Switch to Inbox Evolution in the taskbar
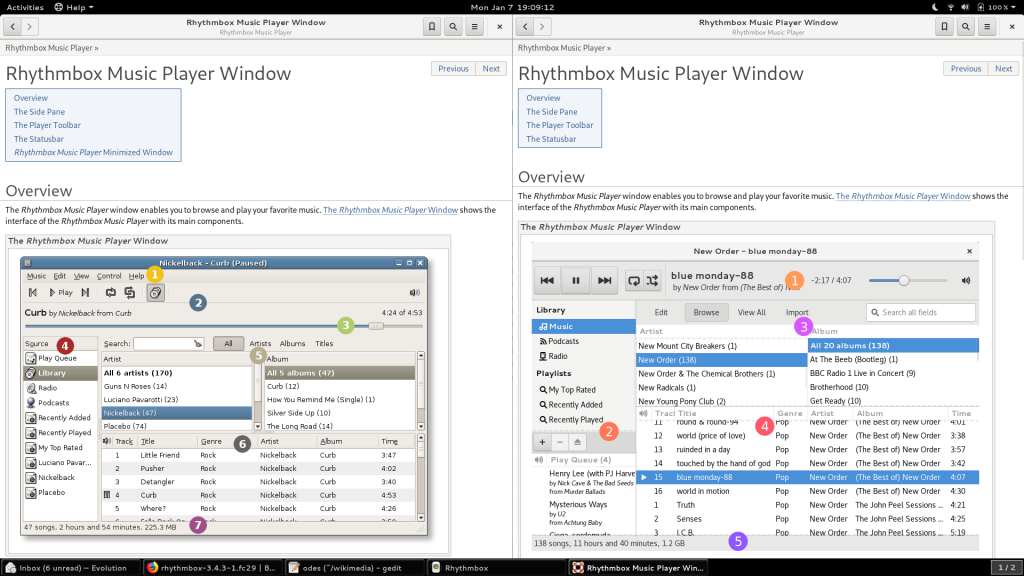The width and height of the screenshot is (1024, 576). point(71,568)
